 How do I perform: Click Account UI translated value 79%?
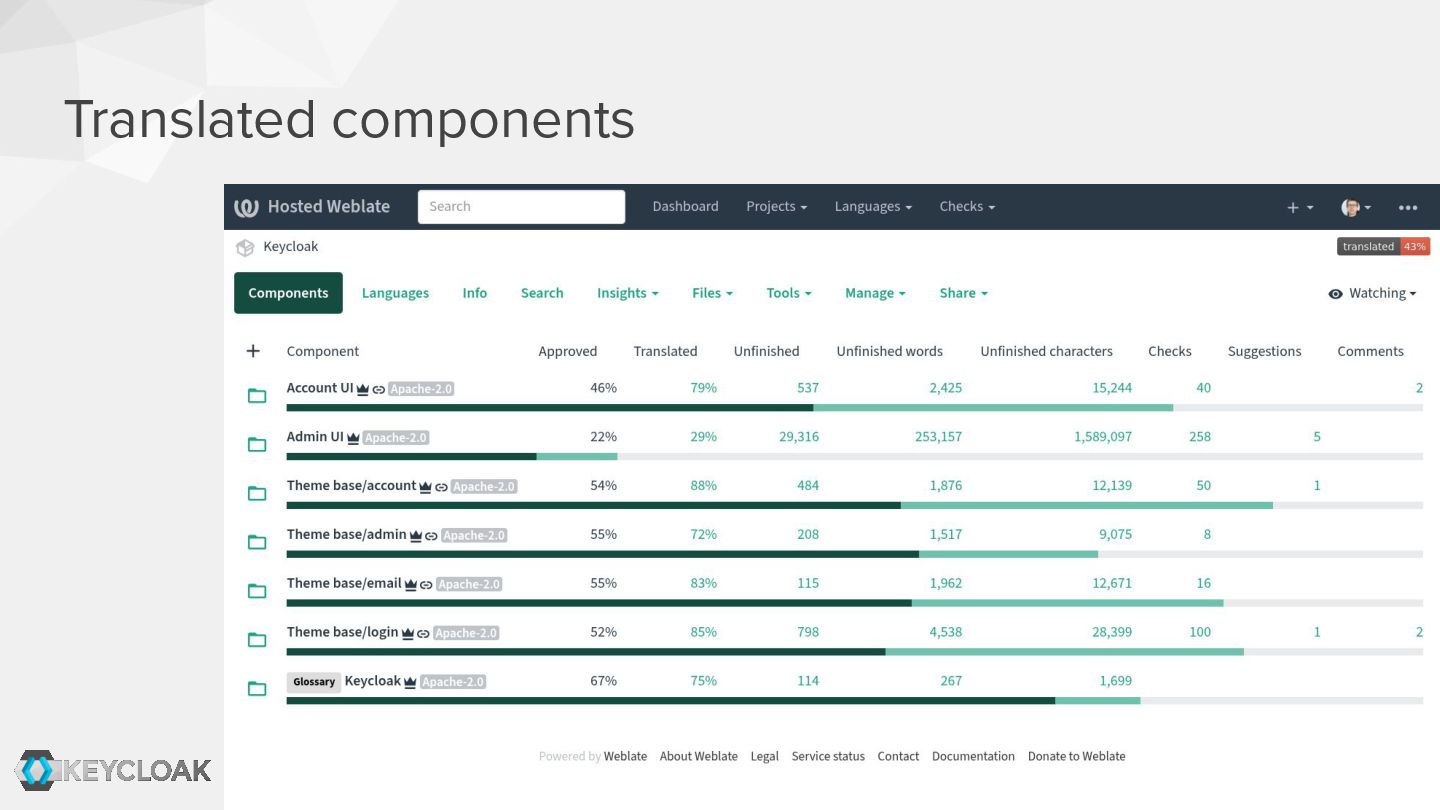point(704,388)
